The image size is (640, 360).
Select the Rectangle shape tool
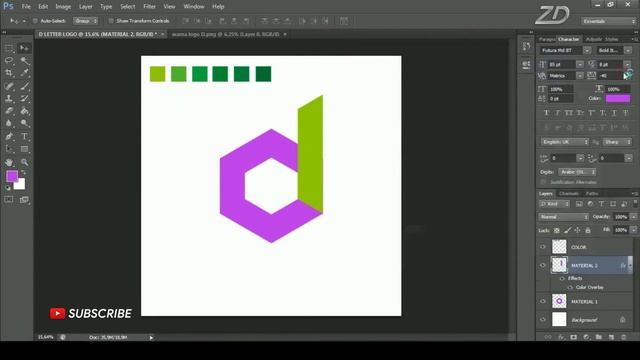pos(24,149)
